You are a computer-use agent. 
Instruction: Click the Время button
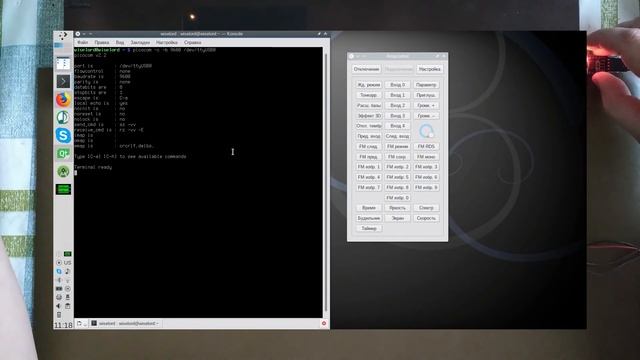coord(369,208)
